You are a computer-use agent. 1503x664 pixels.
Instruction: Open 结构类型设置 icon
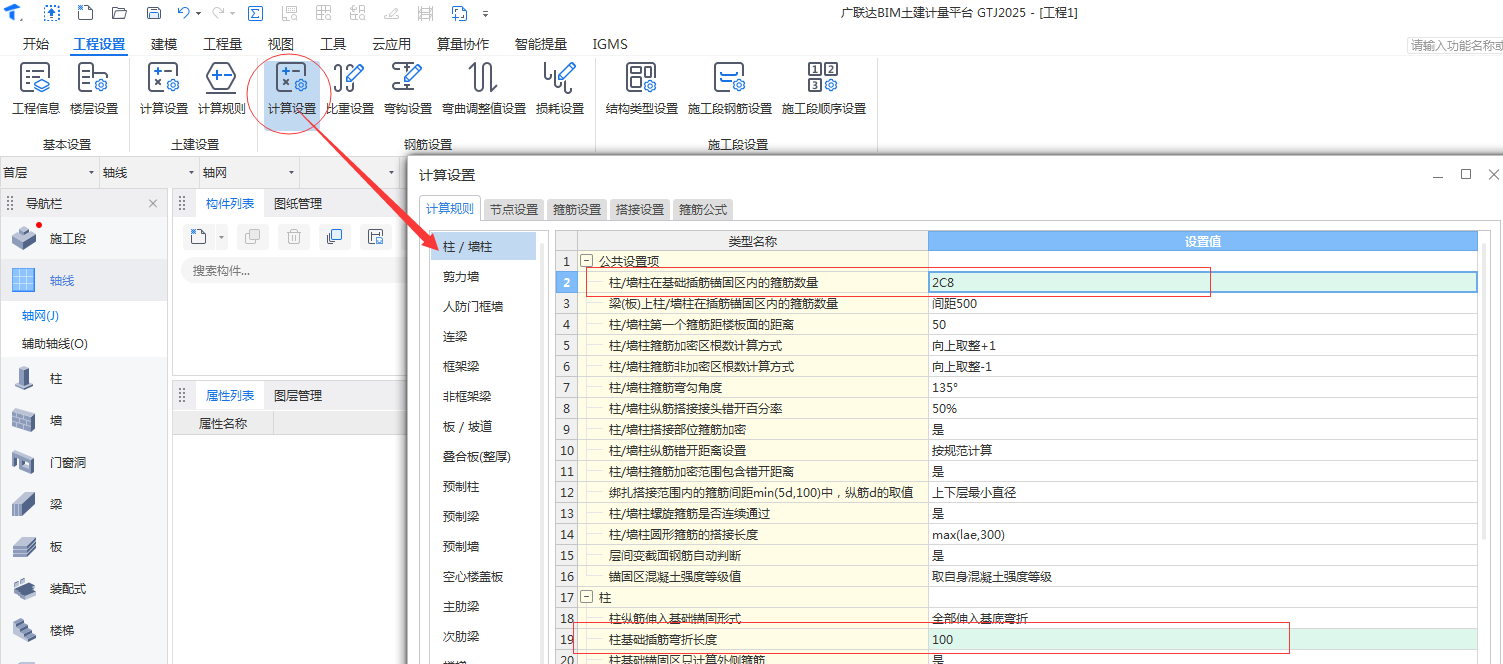(642, 88)
